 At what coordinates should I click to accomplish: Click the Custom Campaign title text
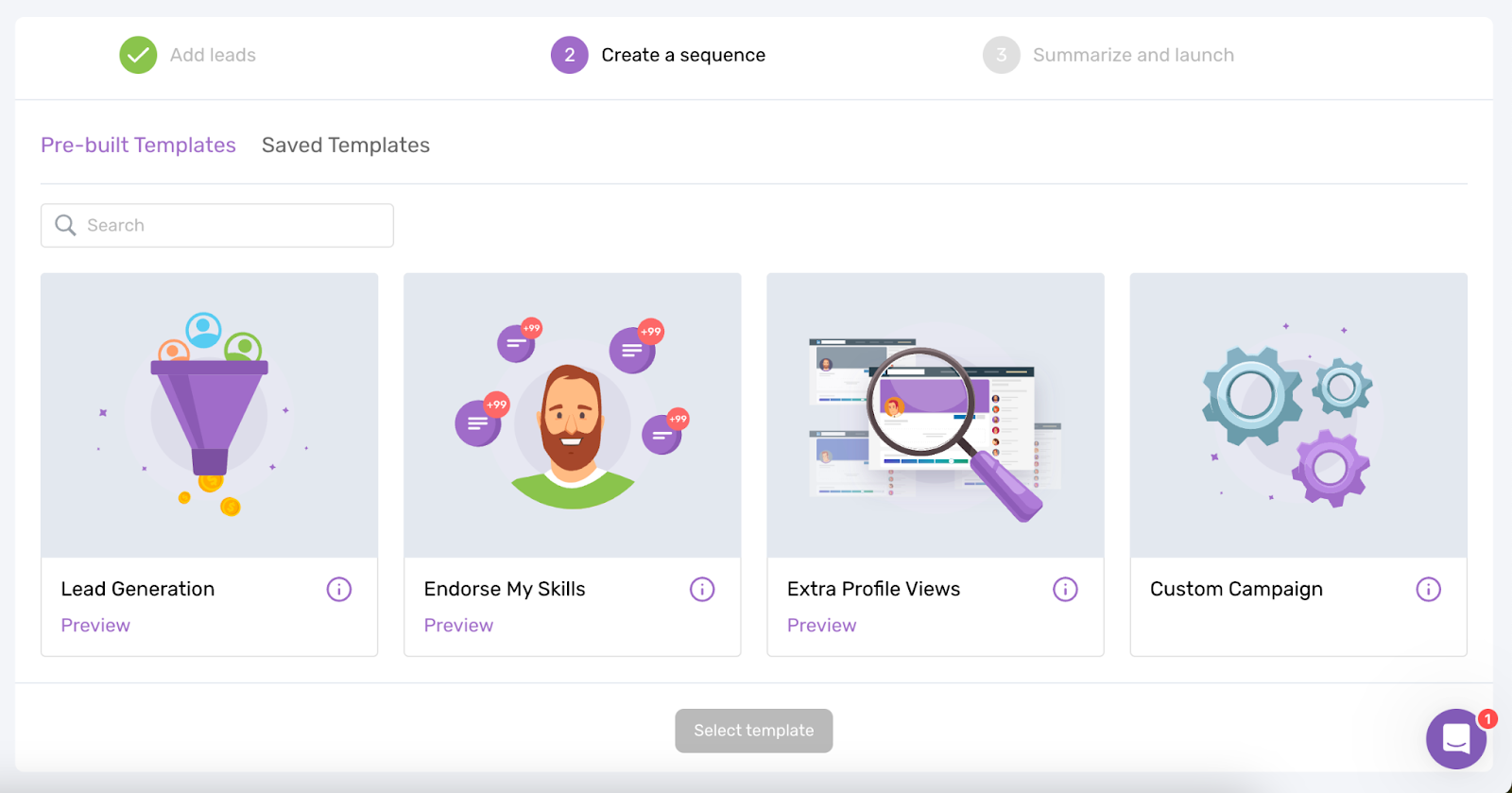1236,589
